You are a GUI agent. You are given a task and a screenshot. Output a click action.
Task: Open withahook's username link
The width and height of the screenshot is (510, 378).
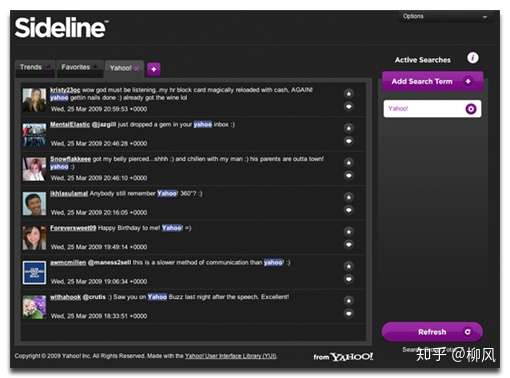(65, 297)
